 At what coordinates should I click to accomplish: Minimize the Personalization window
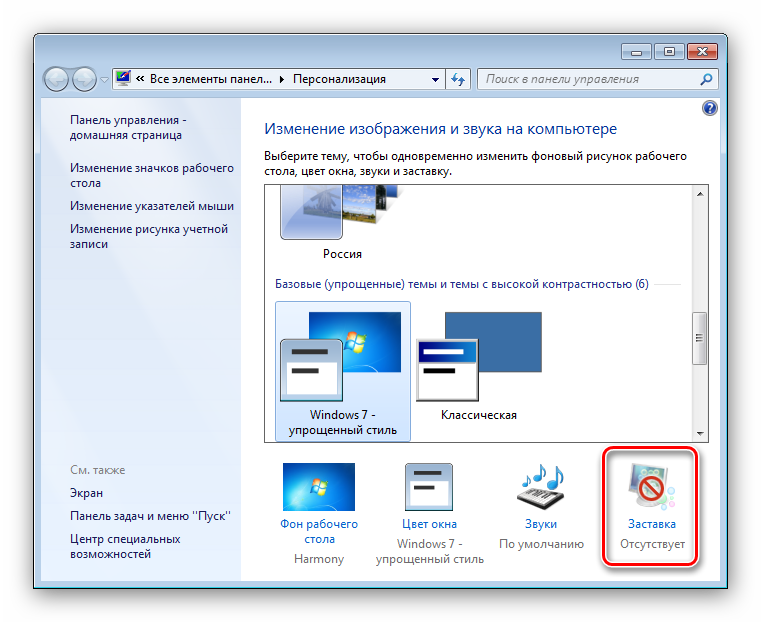[x=637, y=51]
